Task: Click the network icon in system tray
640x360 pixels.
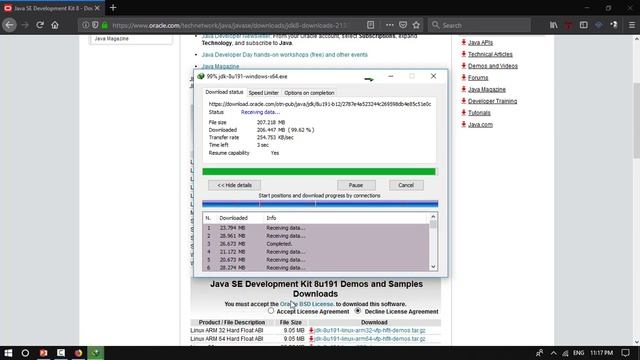Action: click(x=565, y=353)
